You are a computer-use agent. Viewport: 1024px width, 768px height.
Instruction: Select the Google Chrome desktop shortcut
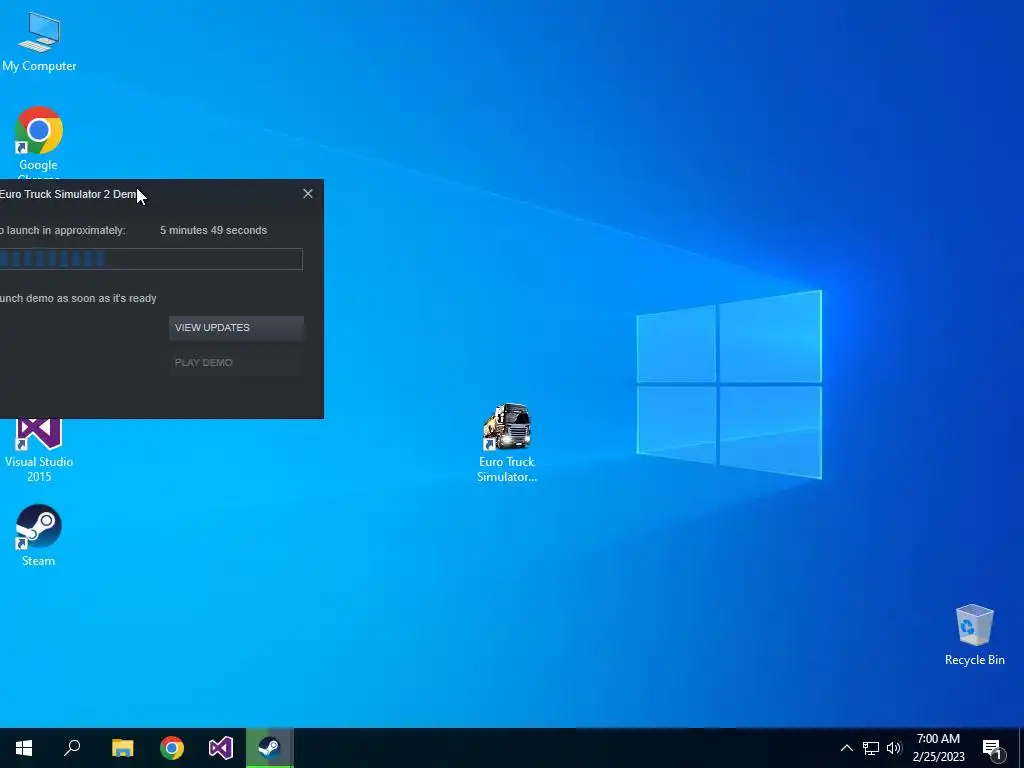[39, 142]
